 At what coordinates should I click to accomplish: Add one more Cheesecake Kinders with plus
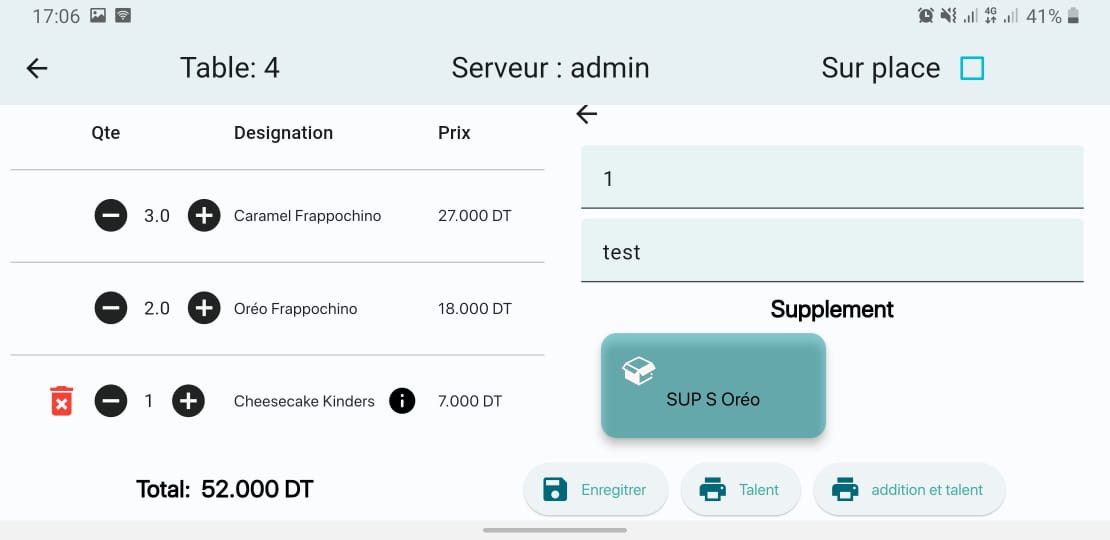(x=188, y=401)
